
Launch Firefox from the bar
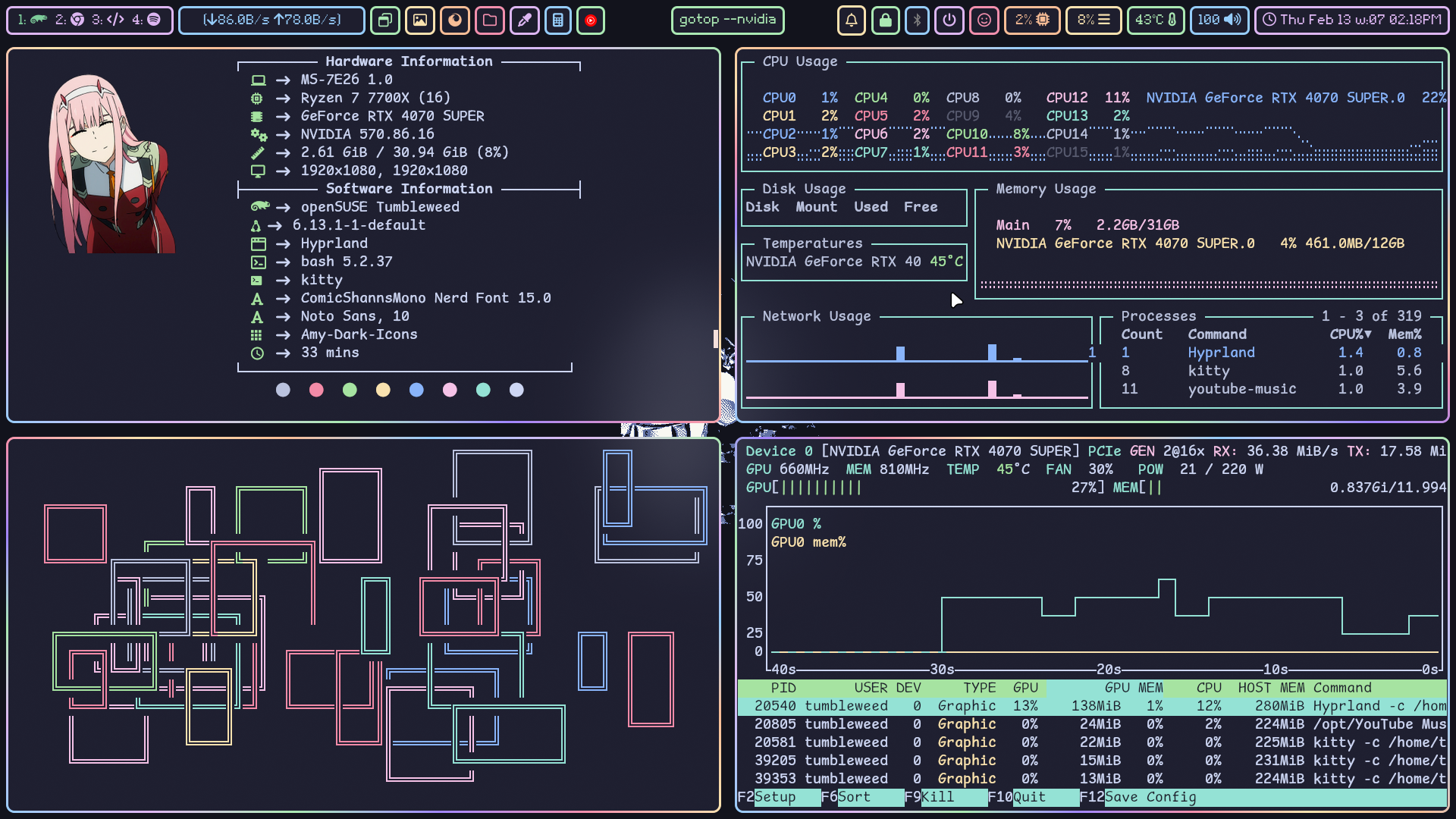pos(455,20)
